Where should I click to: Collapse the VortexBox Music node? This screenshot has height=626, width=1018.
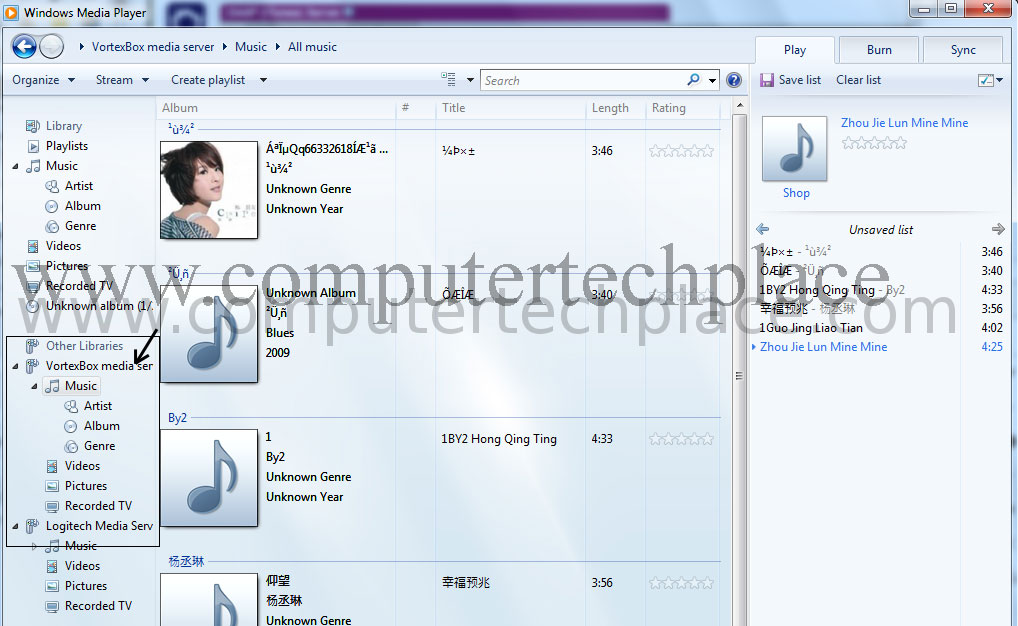[x=34, y=386]
